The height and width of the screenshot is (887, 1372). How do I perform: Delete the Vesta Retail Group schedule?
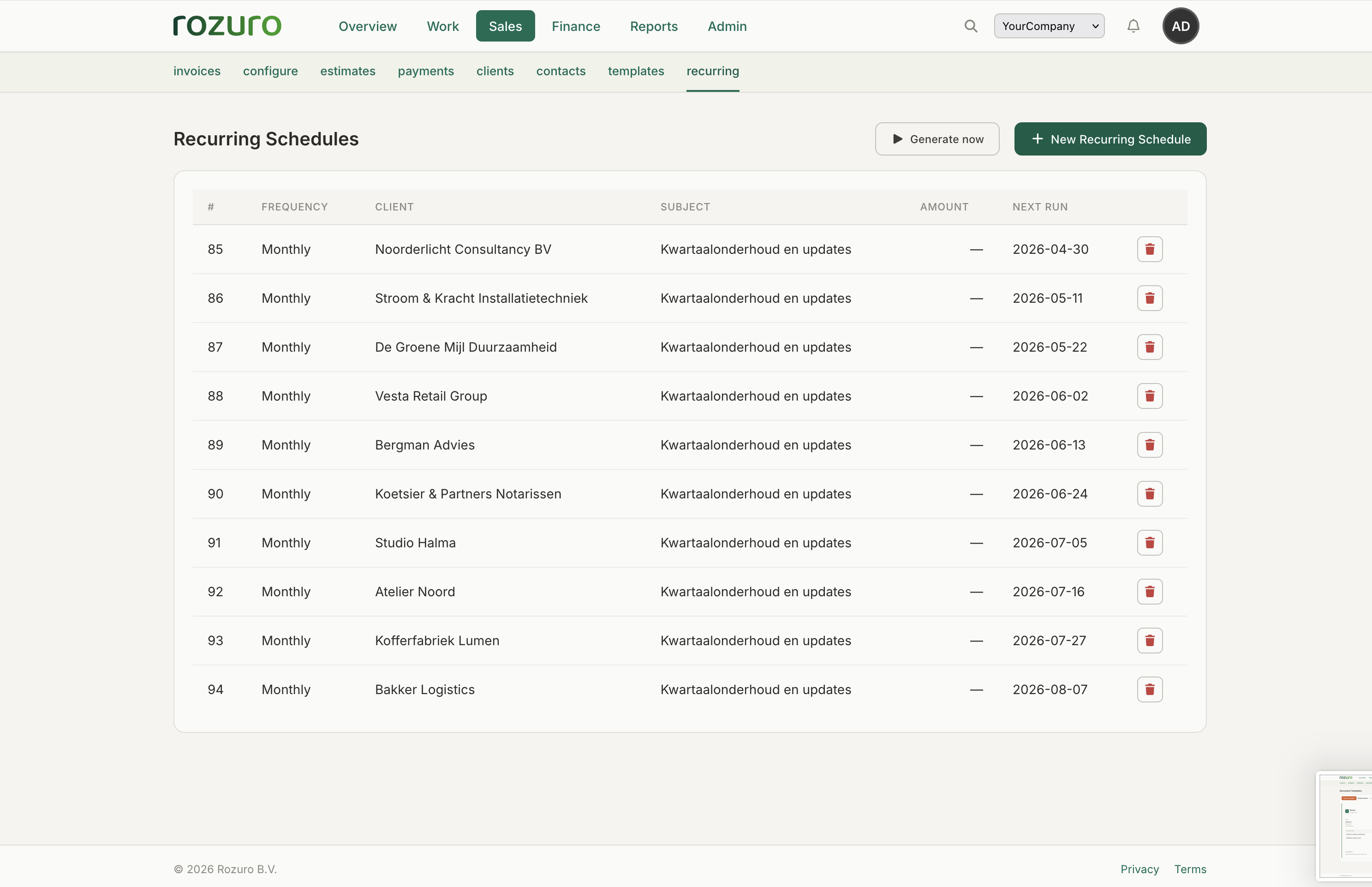pos(1149,396)
